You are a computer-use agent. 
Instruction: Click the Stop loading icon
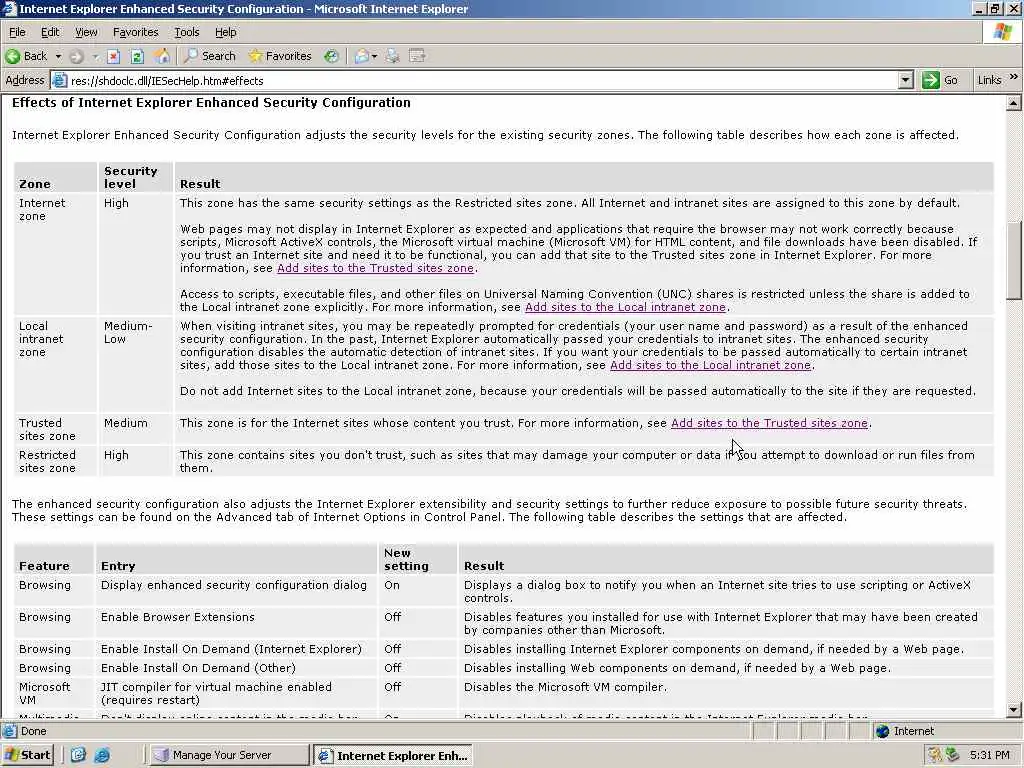click(114, 56)
